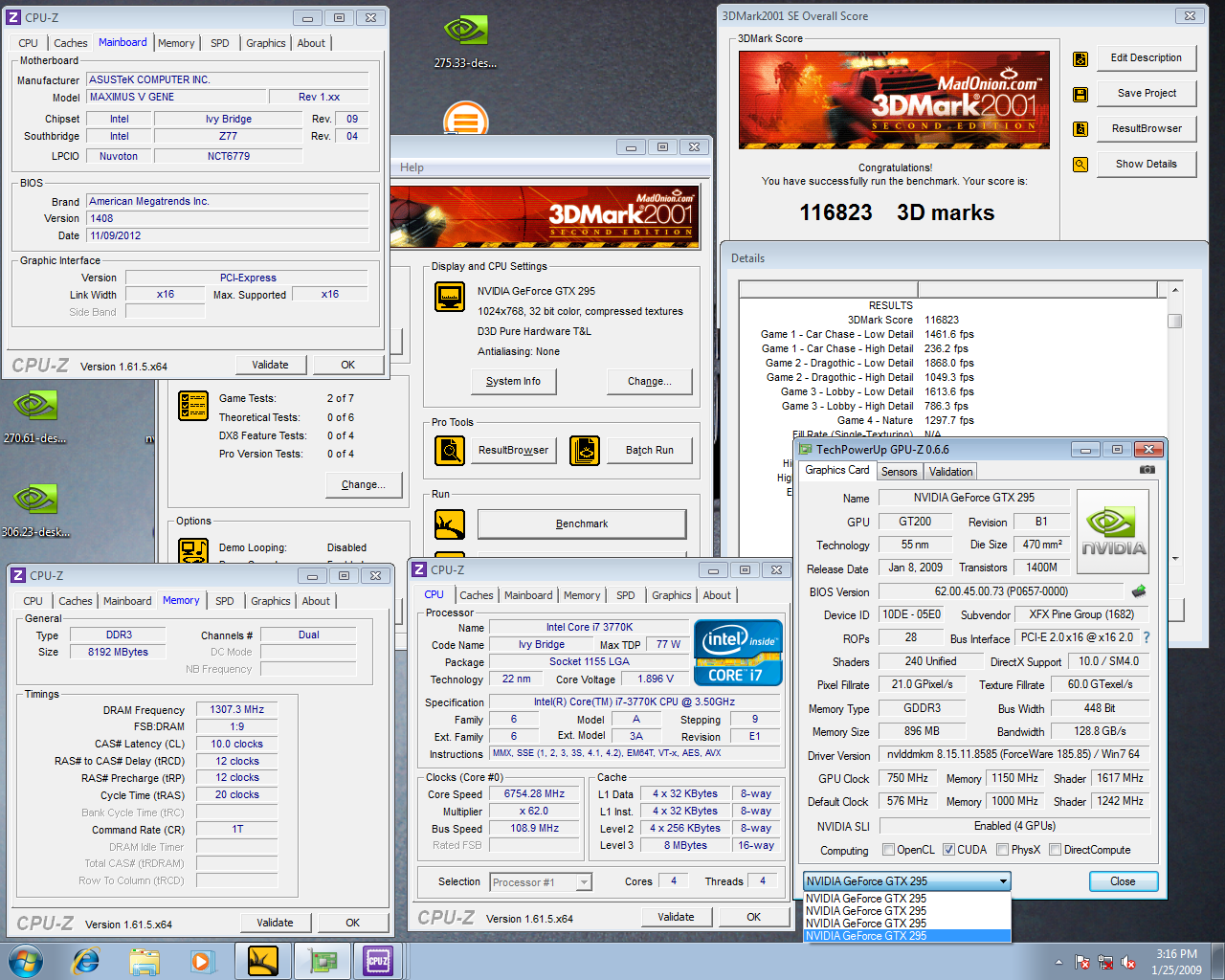Click the Pro Tools ResultBrowser magnifier icon
Image resolution: width=1225 pixels, height=980 pixels.
pos(450,450)
